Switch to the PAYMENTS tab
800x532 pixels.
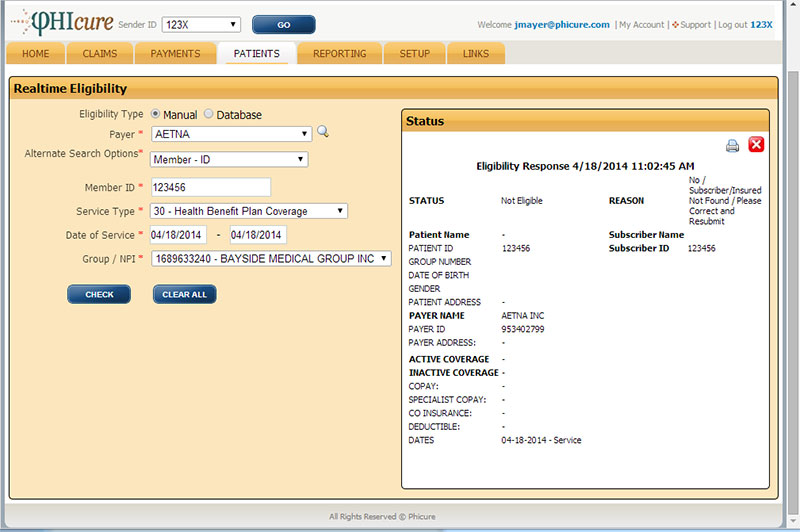tap(175, 54)
